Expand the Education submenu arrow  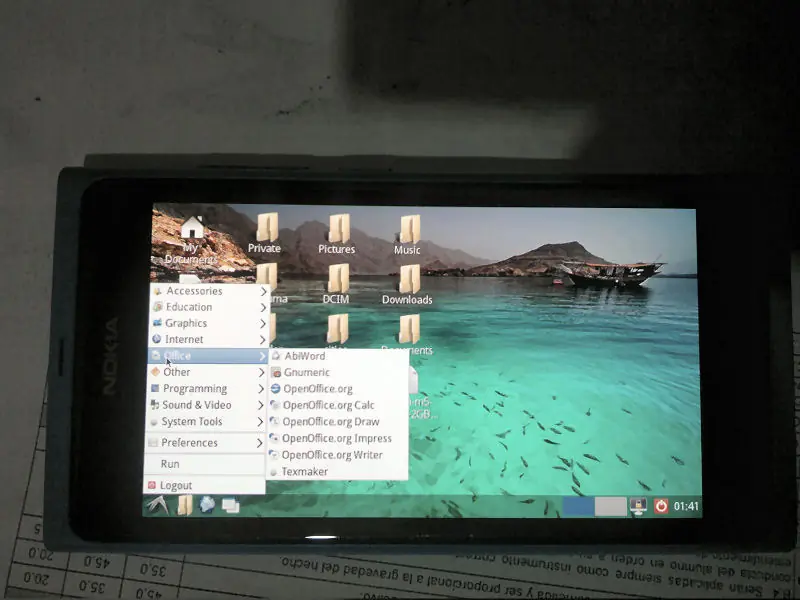pyautogui.click(x=263, y=307)
